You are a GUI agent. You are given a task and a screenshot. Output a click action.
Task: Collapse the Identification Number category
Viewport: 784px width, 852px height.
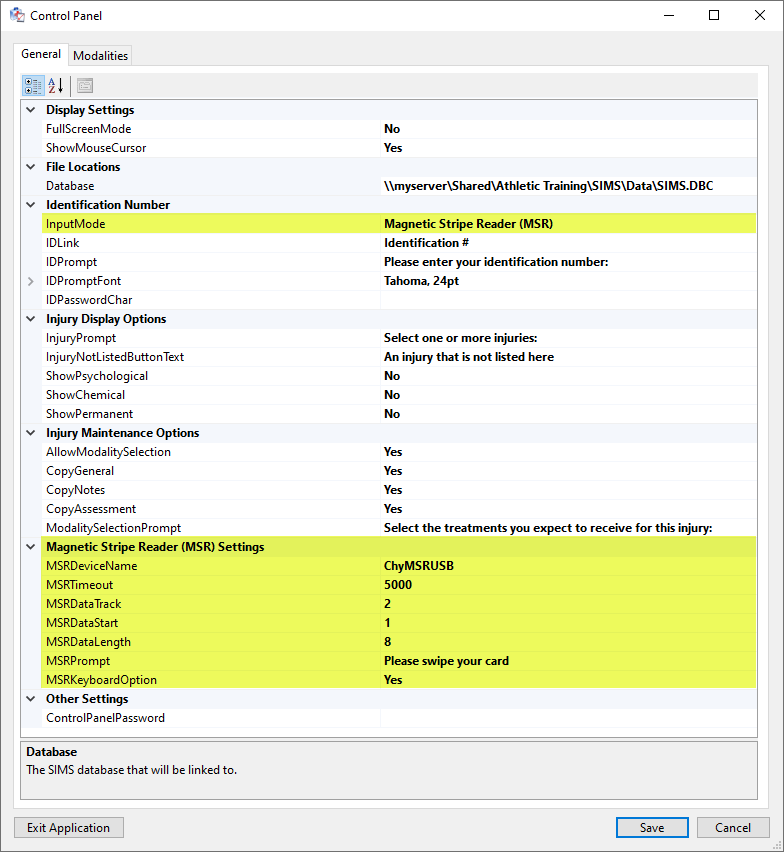click(31, 205)
